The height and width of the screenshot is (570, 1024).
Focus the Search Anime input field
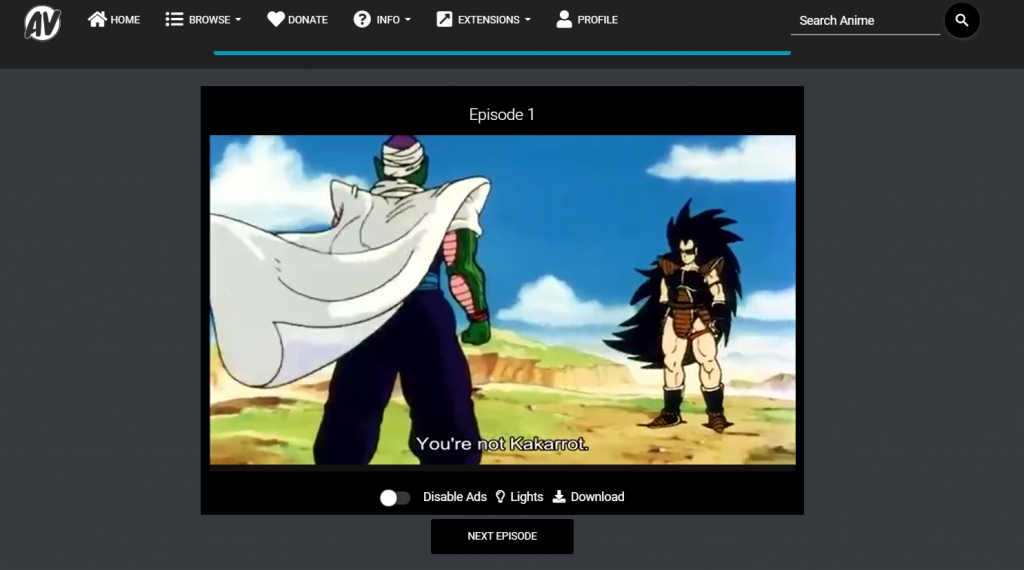(865, 21)
